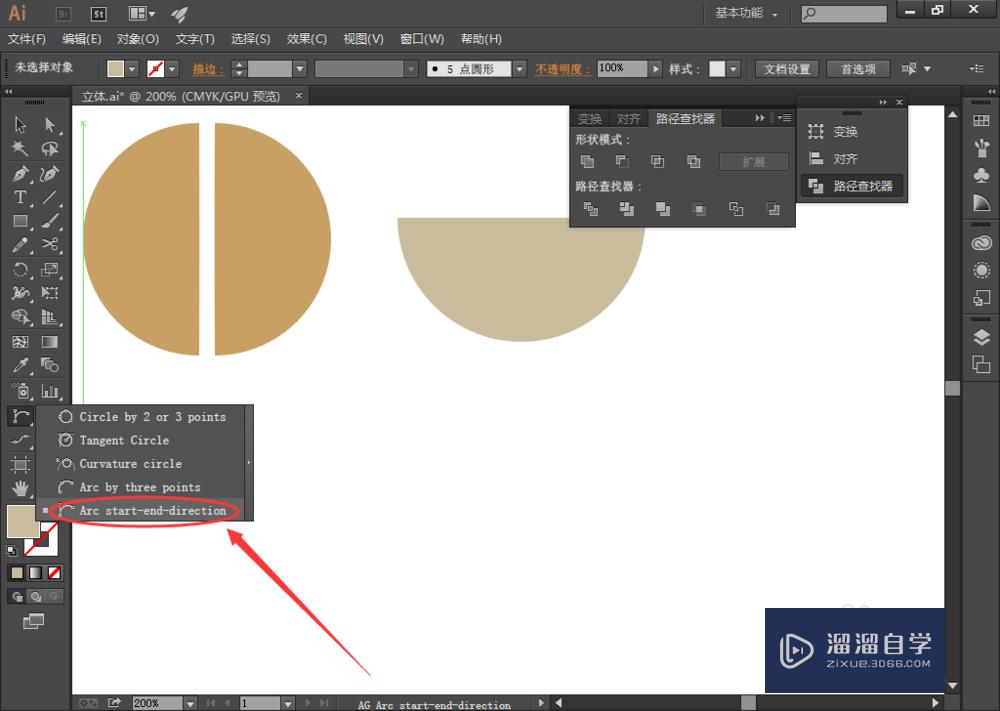The height and width of the screenshot is (711, 1000).
Task: Open the zoom level dropdown at 200%
Action: tap(190, 703)
